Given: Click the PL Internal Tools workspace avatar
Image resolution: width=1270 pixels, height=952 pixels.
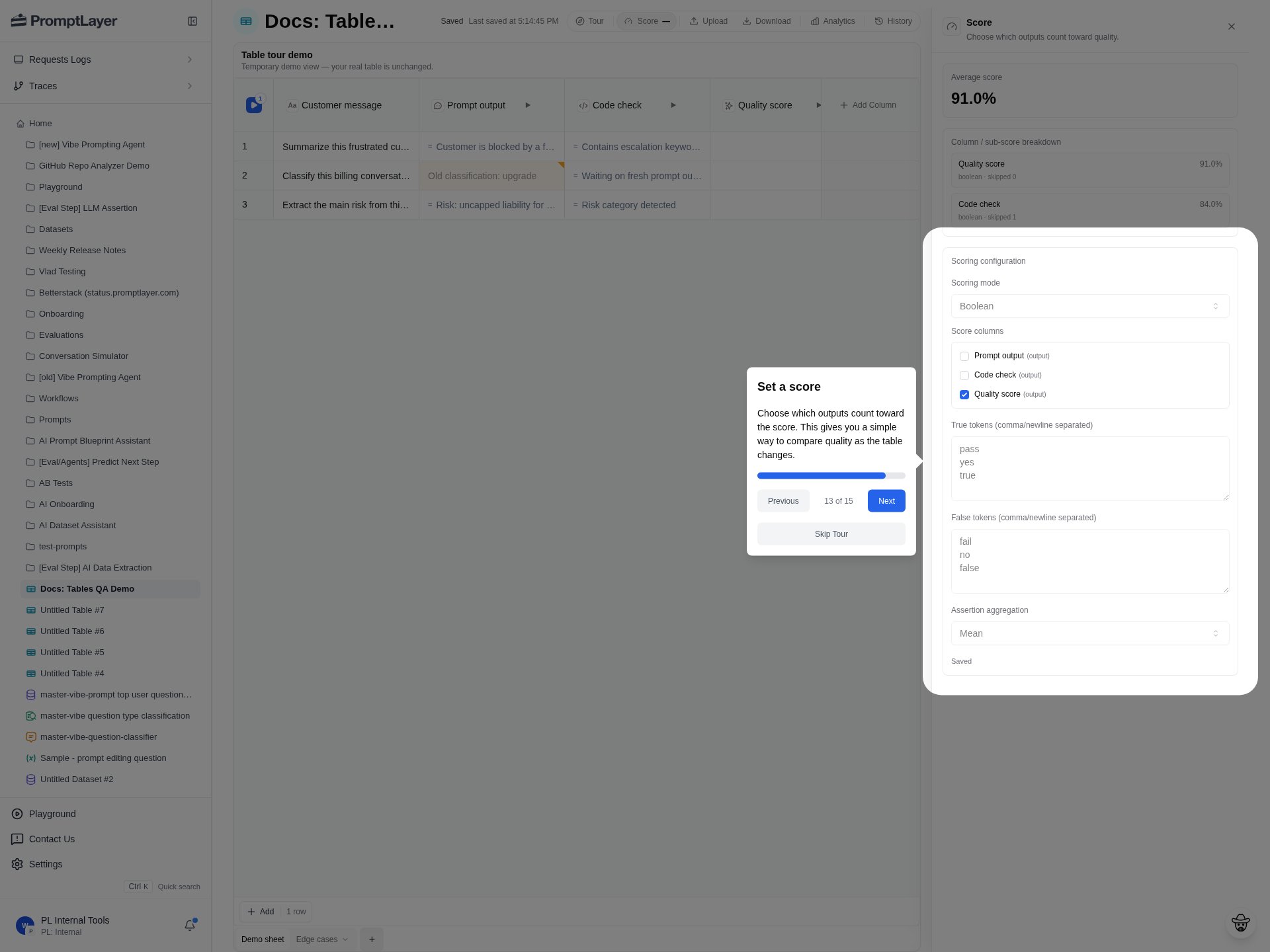Looking at the screenshot, I should tap(24, 926).
